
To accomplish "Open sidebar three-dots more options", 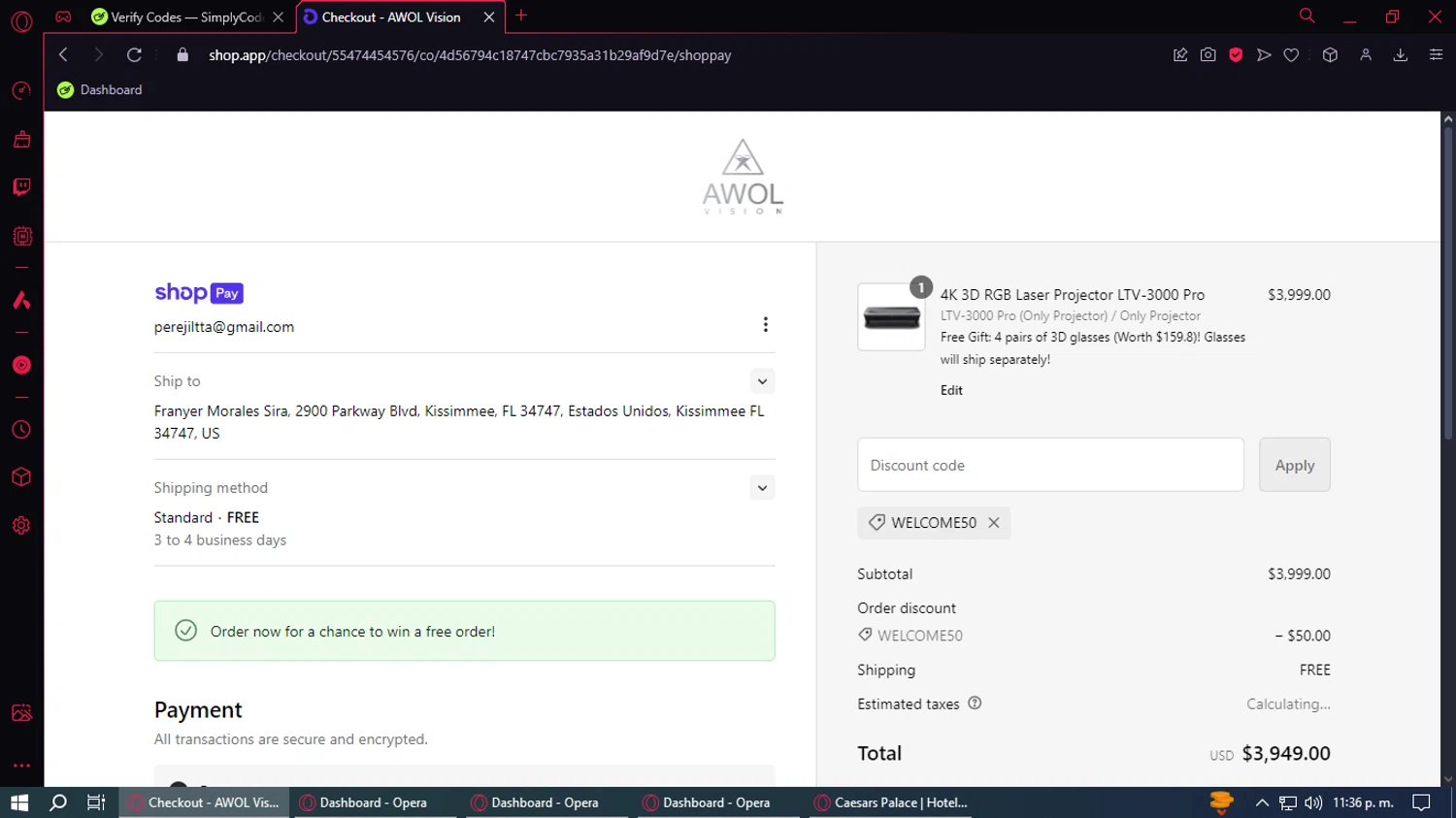I will tap(21, 766).
